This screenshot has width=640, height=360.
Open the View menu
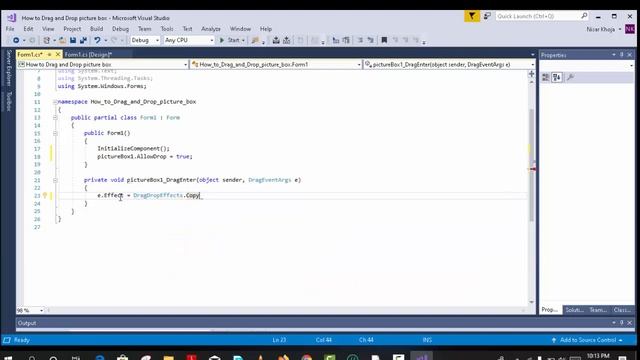tap(48, 29)
